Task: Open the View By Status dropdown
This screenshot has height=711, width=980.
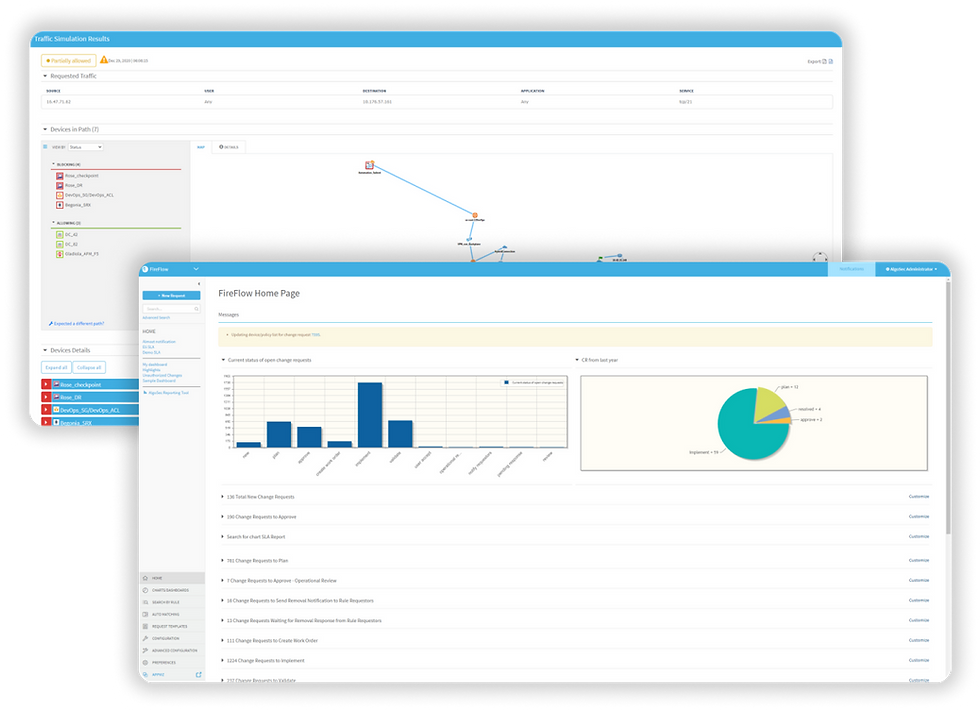Action: point(86,147)
